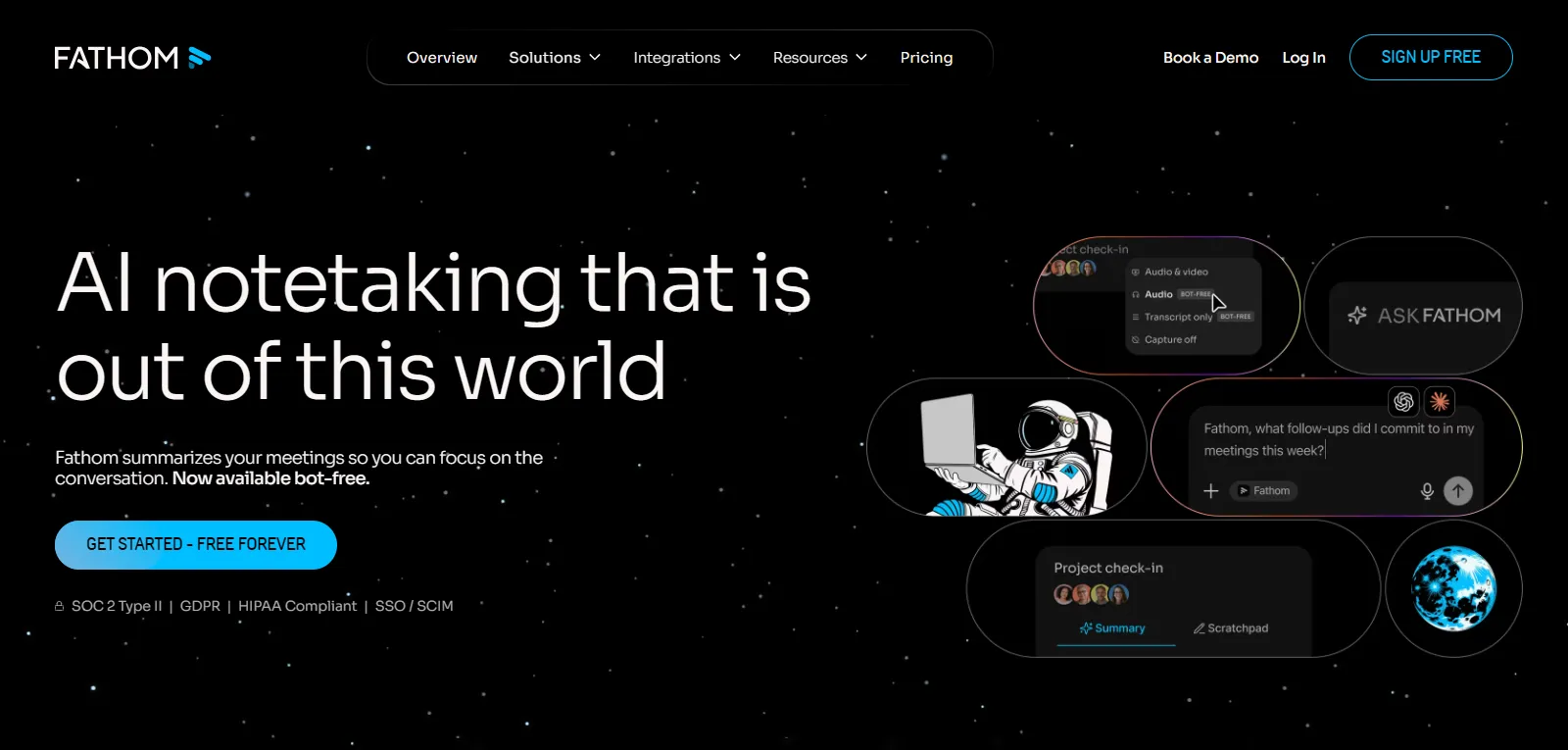Click the "HIPAA Compliant" text
1568x750 pixels.
tap(298, 606)
